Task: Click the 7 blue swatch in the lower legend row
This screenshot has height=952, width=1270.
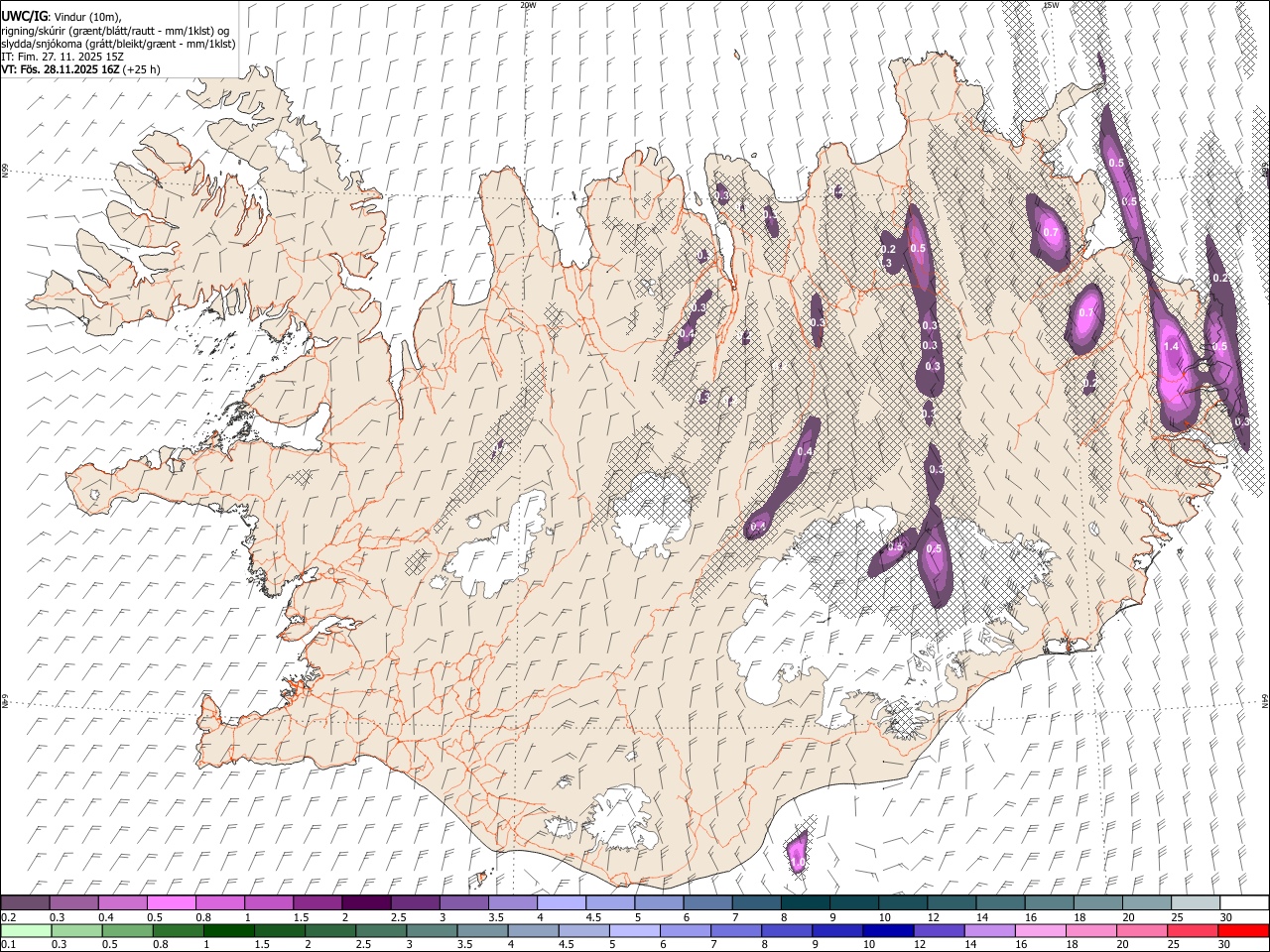Action: [x=735, y=930]
